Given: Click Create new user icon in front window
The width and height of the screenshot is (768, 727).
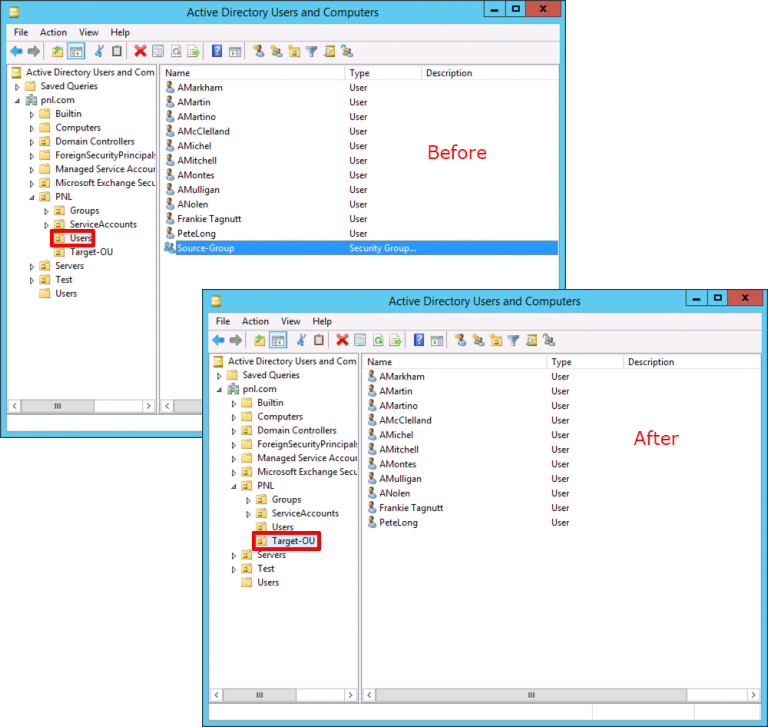Looking at the screenshot, I should [460, 340].
